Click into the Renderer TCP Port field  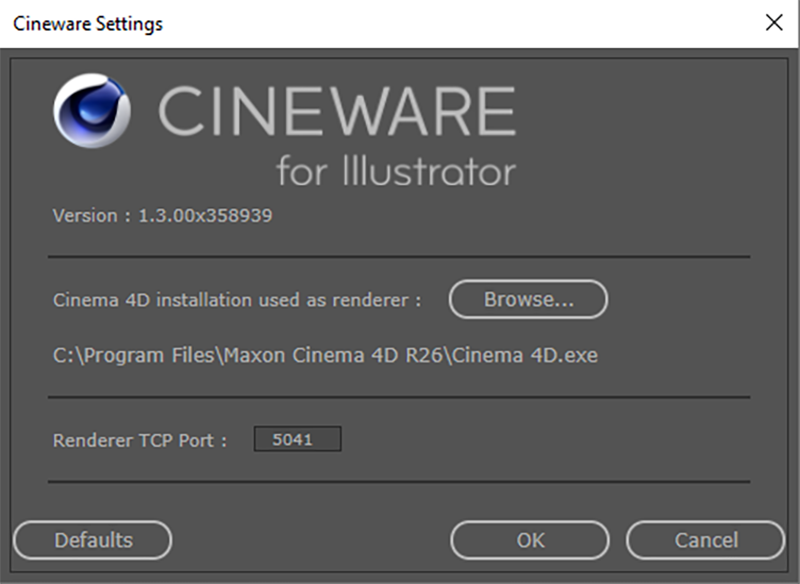click(x=297, y=439)
